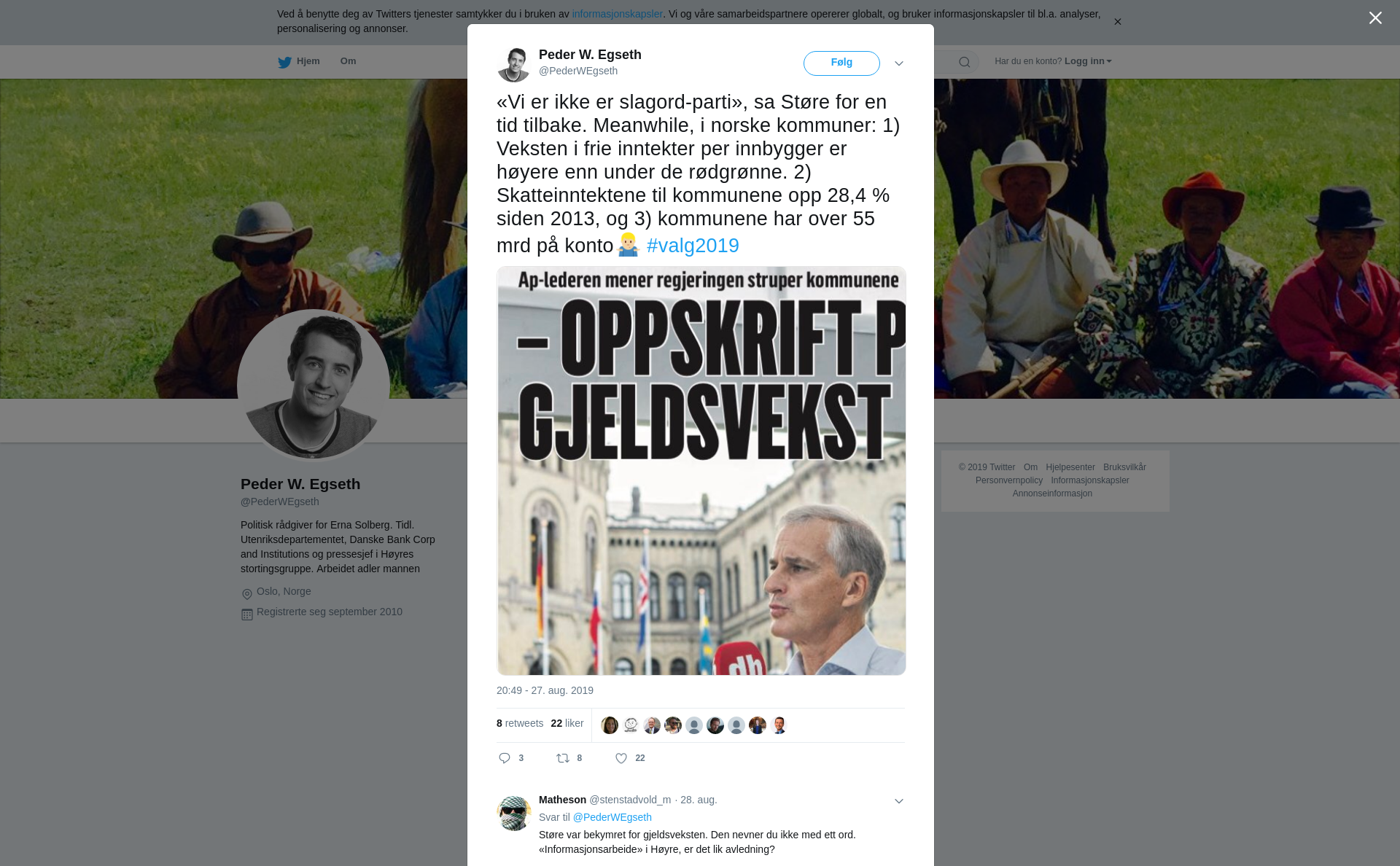This screenshot has height=866, width=1400.
Task: Open Peder W. Egseth's small avatar
Action: click(x=514, y=64)
